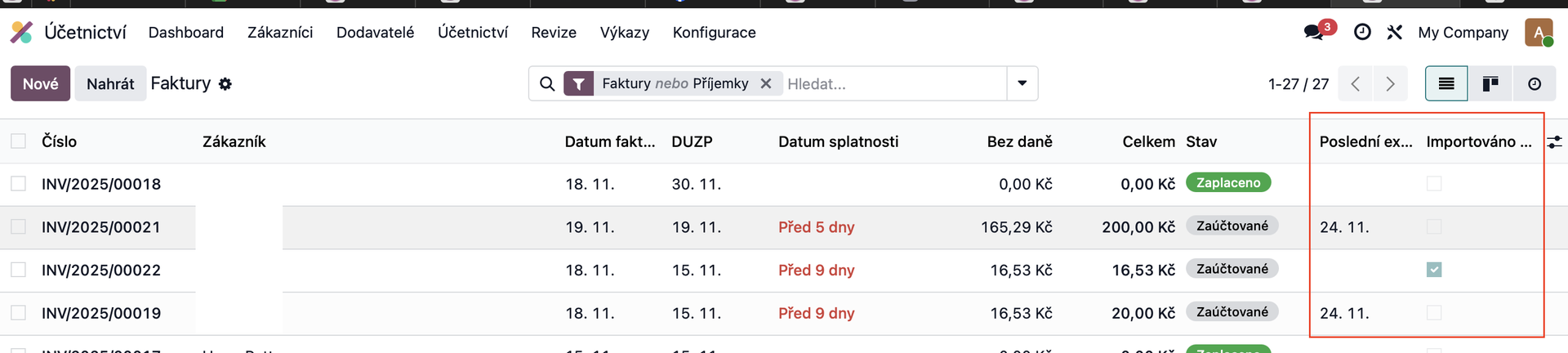Open invoice INV/2025/00022
The image size is (1568, 353).
101,270
